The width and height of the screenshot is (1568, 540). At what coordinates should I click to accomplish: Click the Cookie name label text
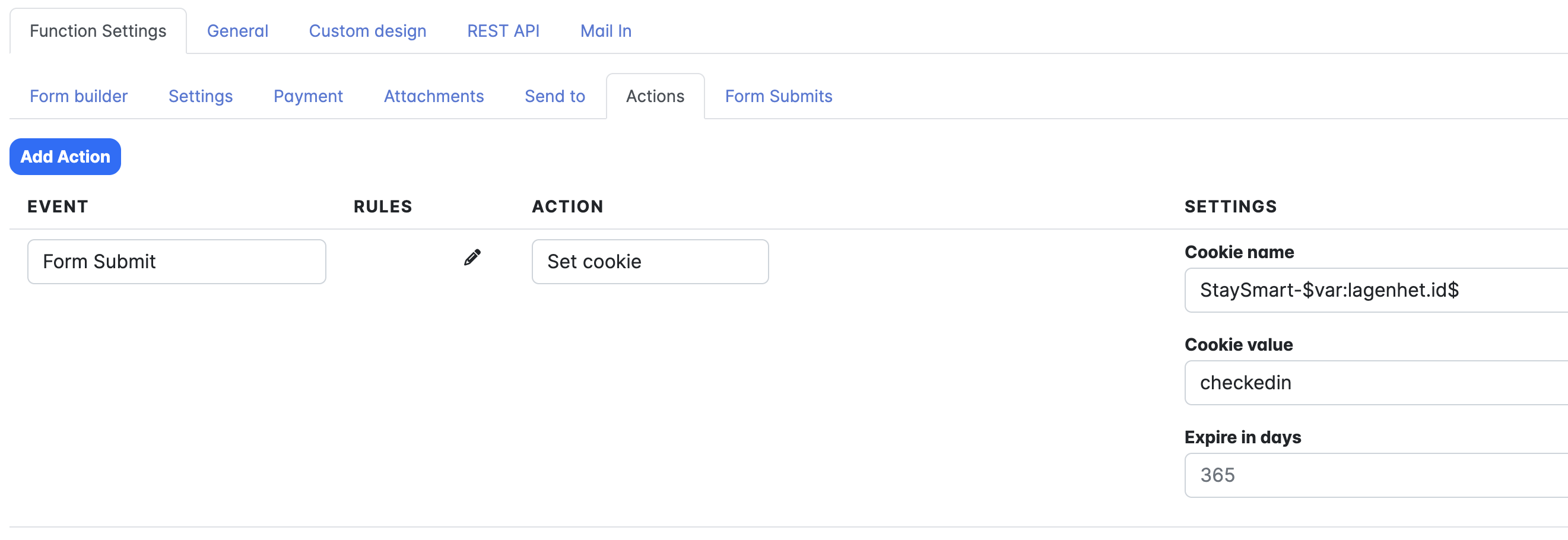coord(1239,252)
